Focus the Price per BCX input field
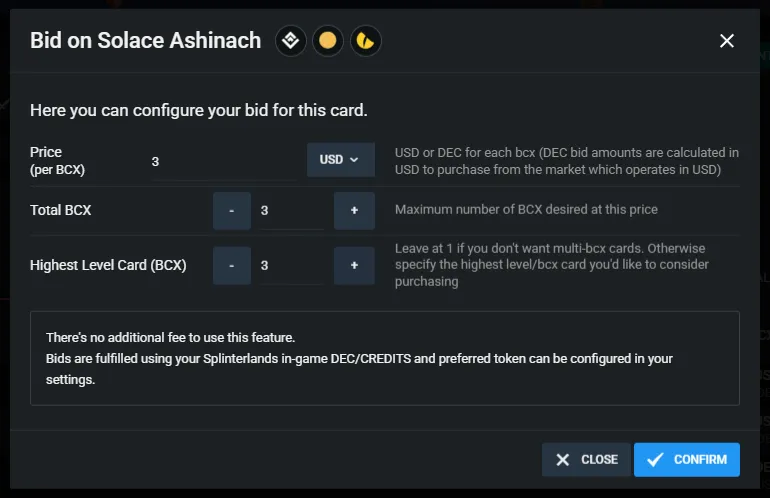This screenshot has width=770, height=498. tap(224, 162)
